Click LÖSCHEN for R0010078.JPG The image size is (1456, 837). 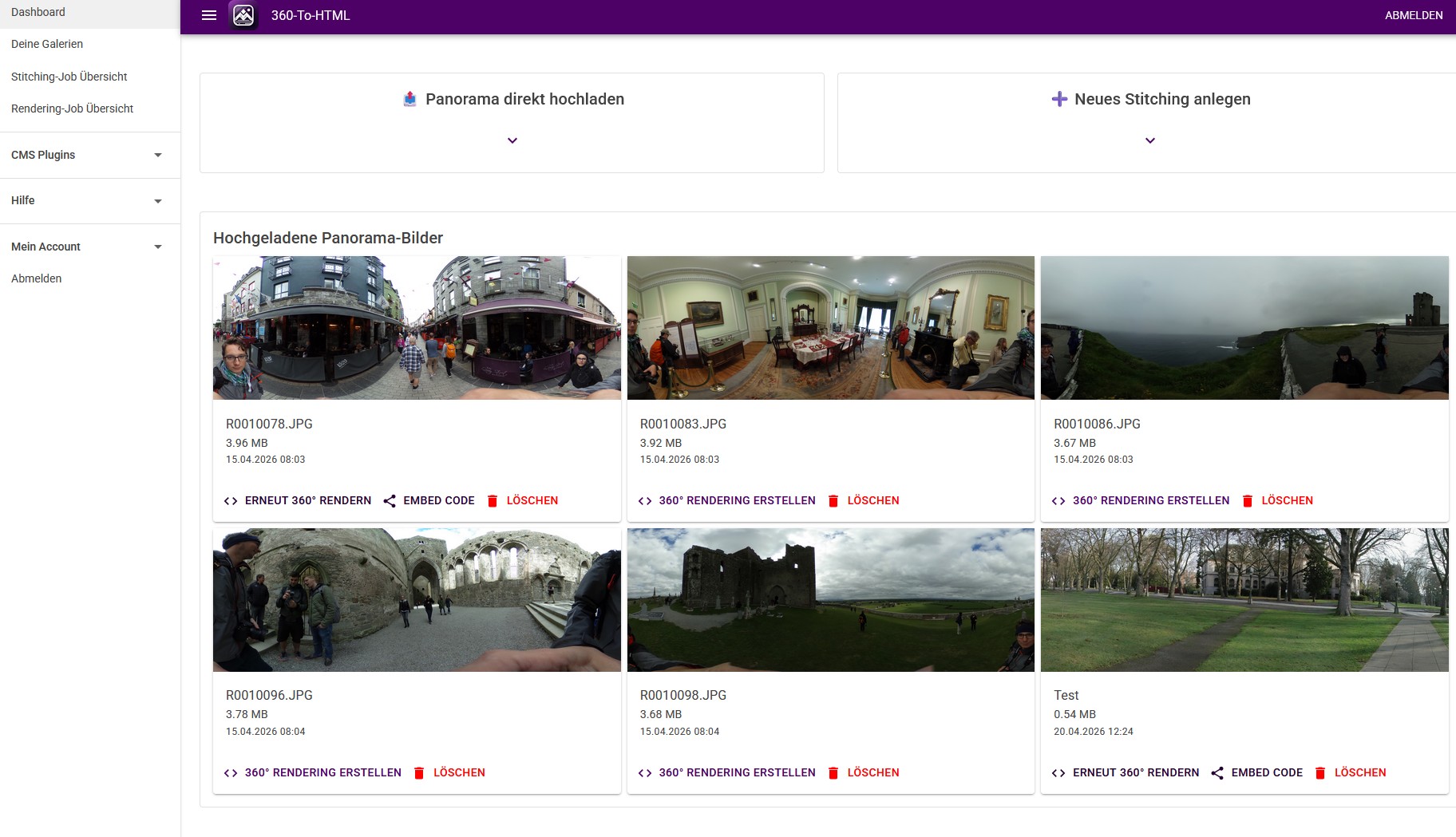532,501
